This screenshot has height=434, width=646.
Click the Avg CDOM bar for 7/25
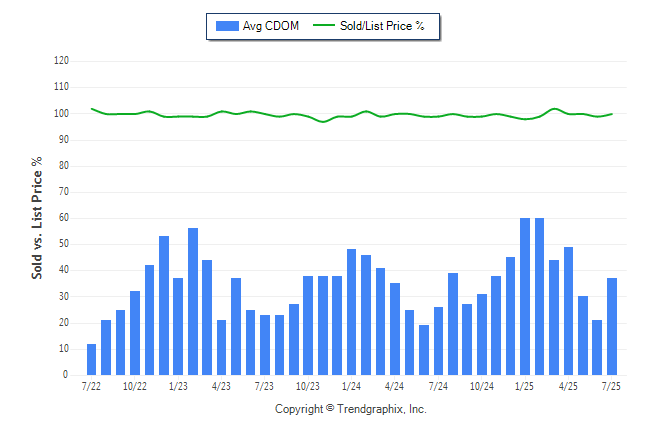click(612, 326)
